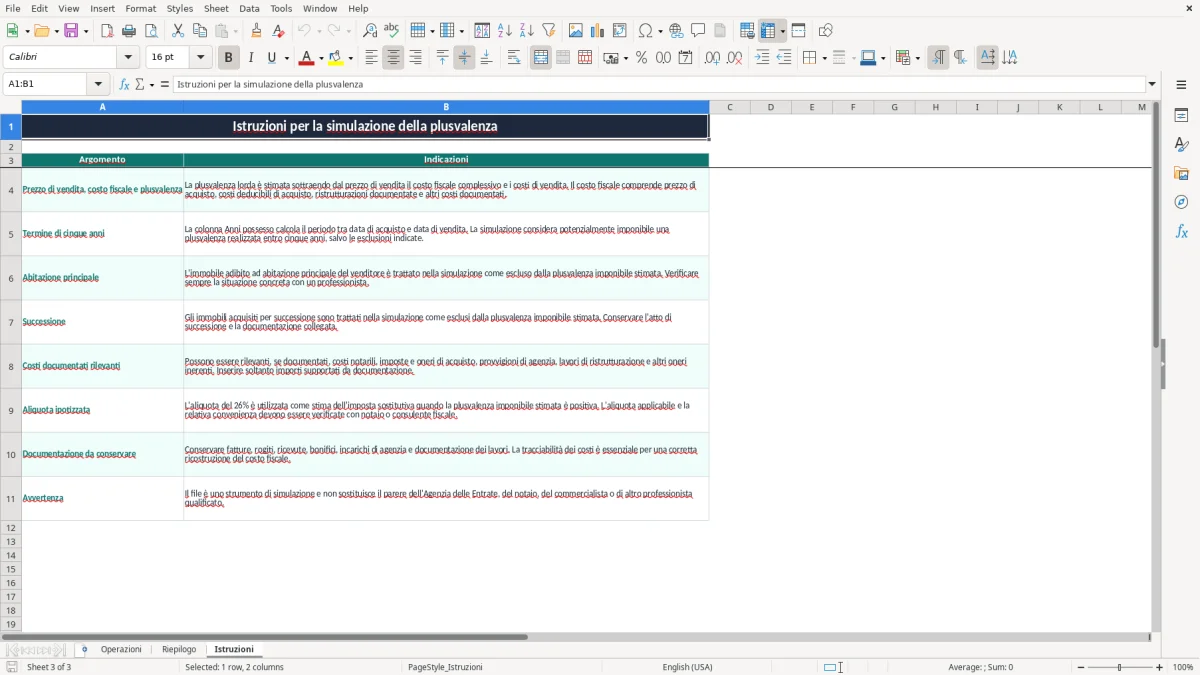The width and height of the screenshot is (1200, 675).
Task: Open the font color dropdown arrow
Action: point(321,58)
